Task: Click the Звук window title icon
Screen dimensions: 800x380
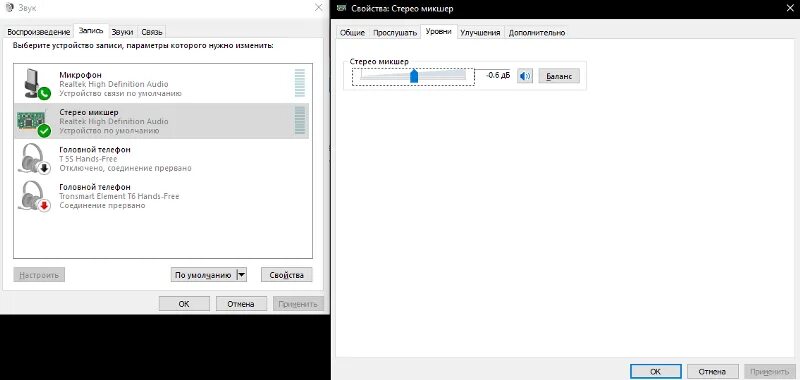Action: coord(9,8)
